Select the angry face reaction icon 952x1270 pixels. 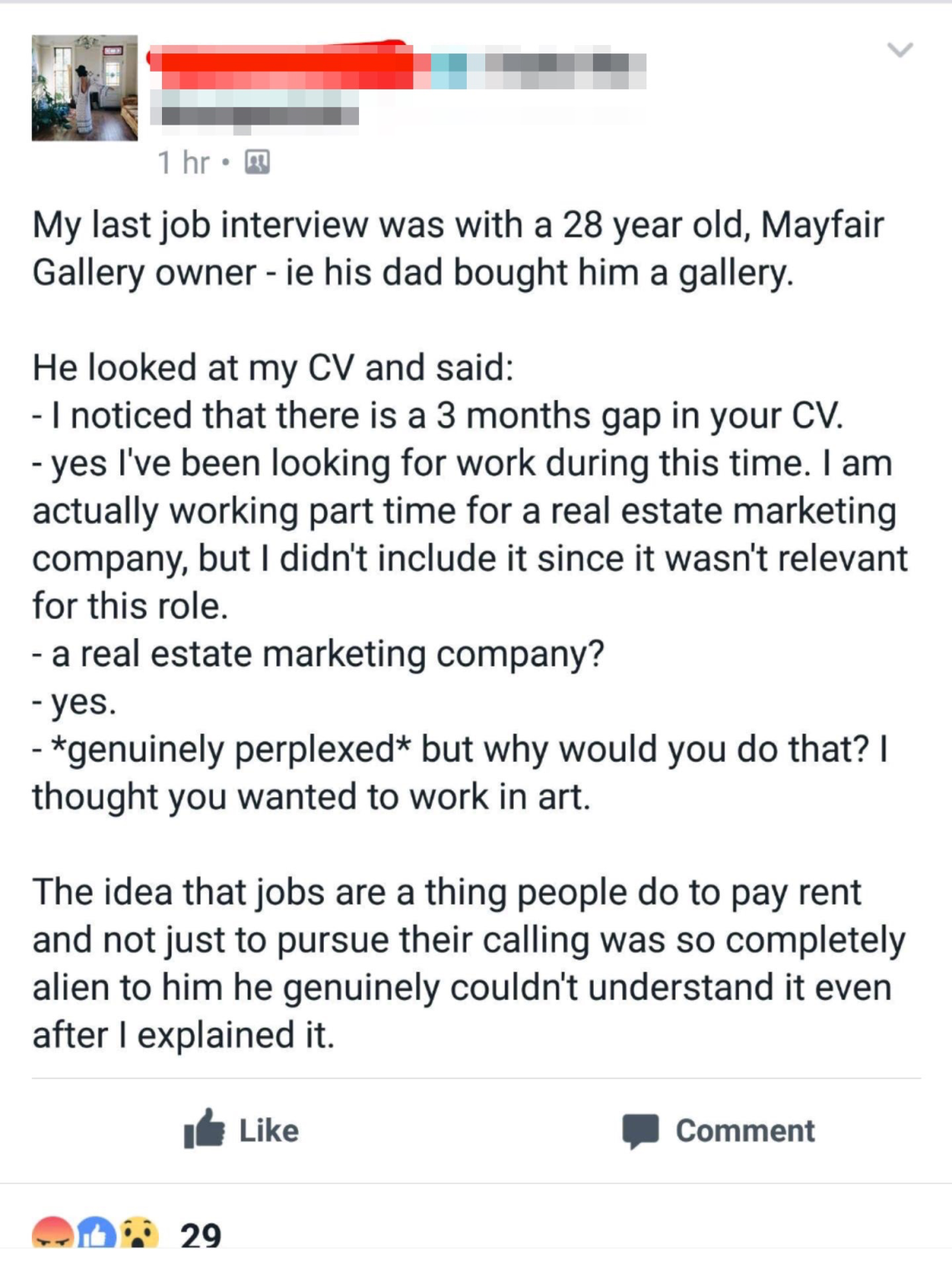point(53,1233)
